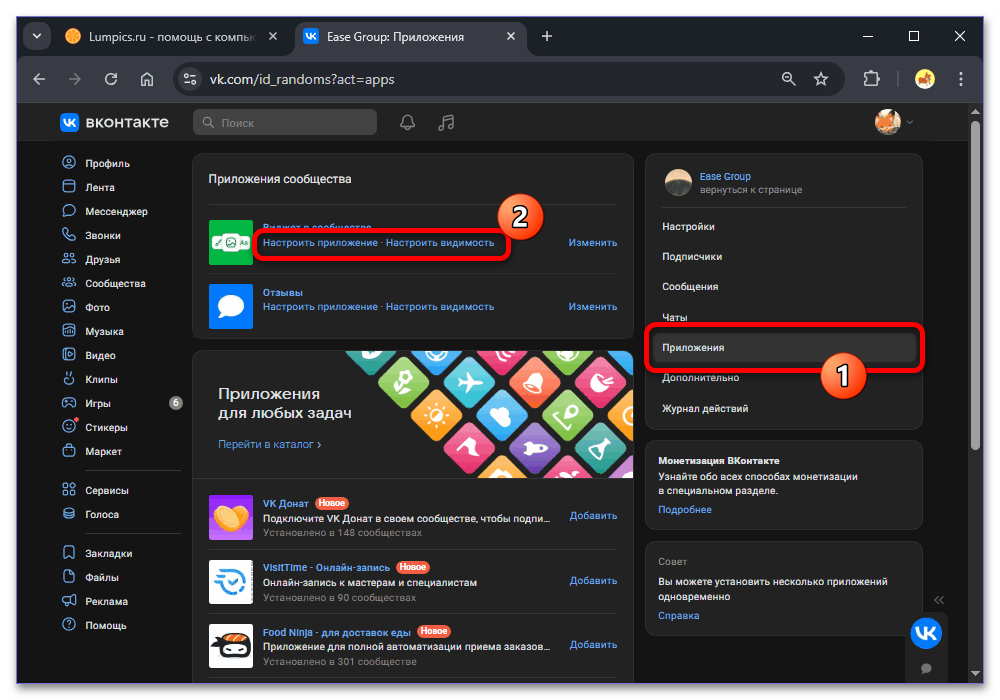Expand the VK account avatar menu
The image size is (1000, 700).
(894, 122)
